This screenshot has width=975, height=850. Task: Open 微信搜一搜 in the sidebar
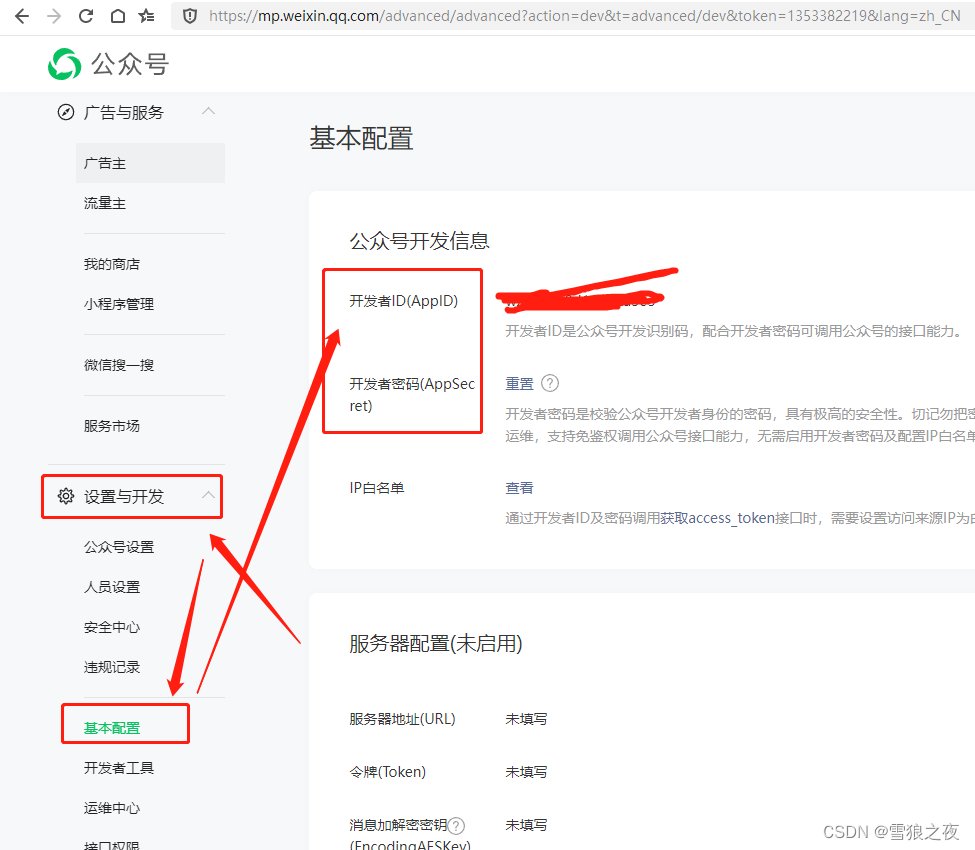(119, 365)
